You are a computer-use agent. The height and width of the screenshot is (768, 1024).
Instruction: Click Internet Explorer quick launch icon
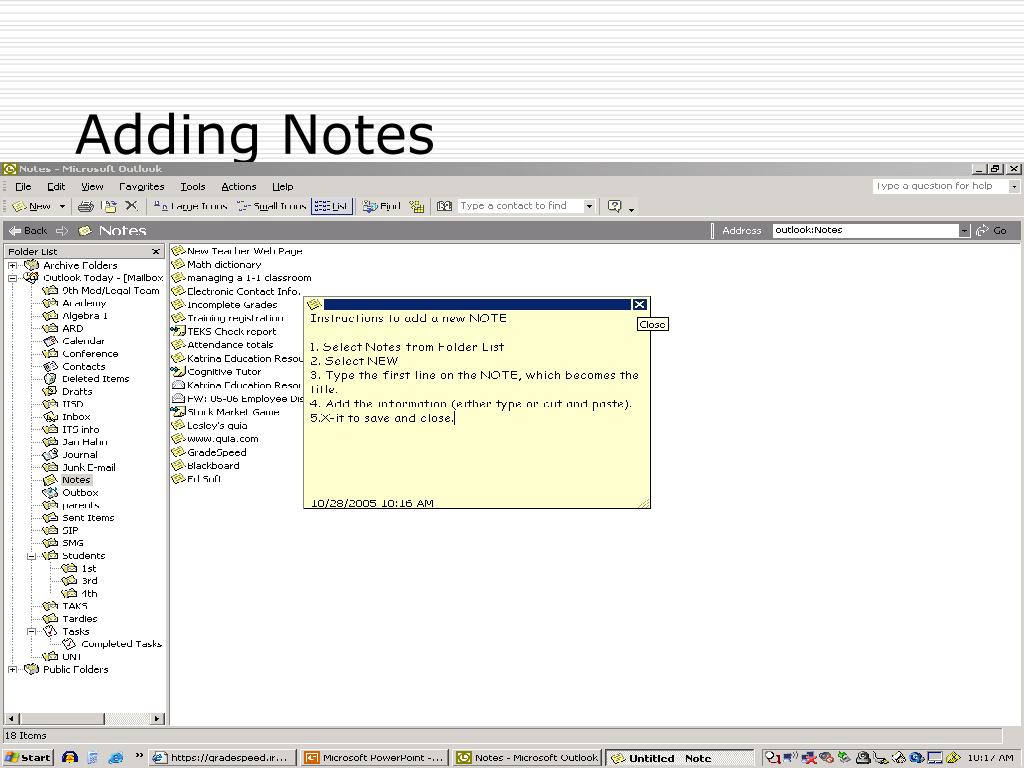point(116,758)
